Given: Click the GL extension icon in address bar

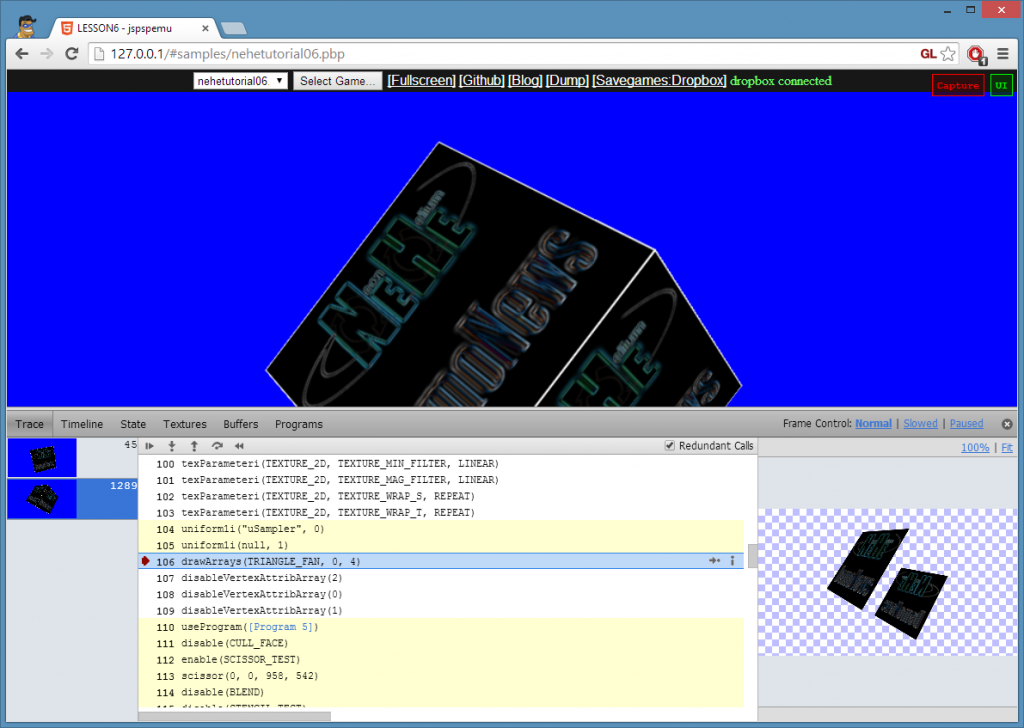Looking at the screenshot, I should [x=928, y=54].
